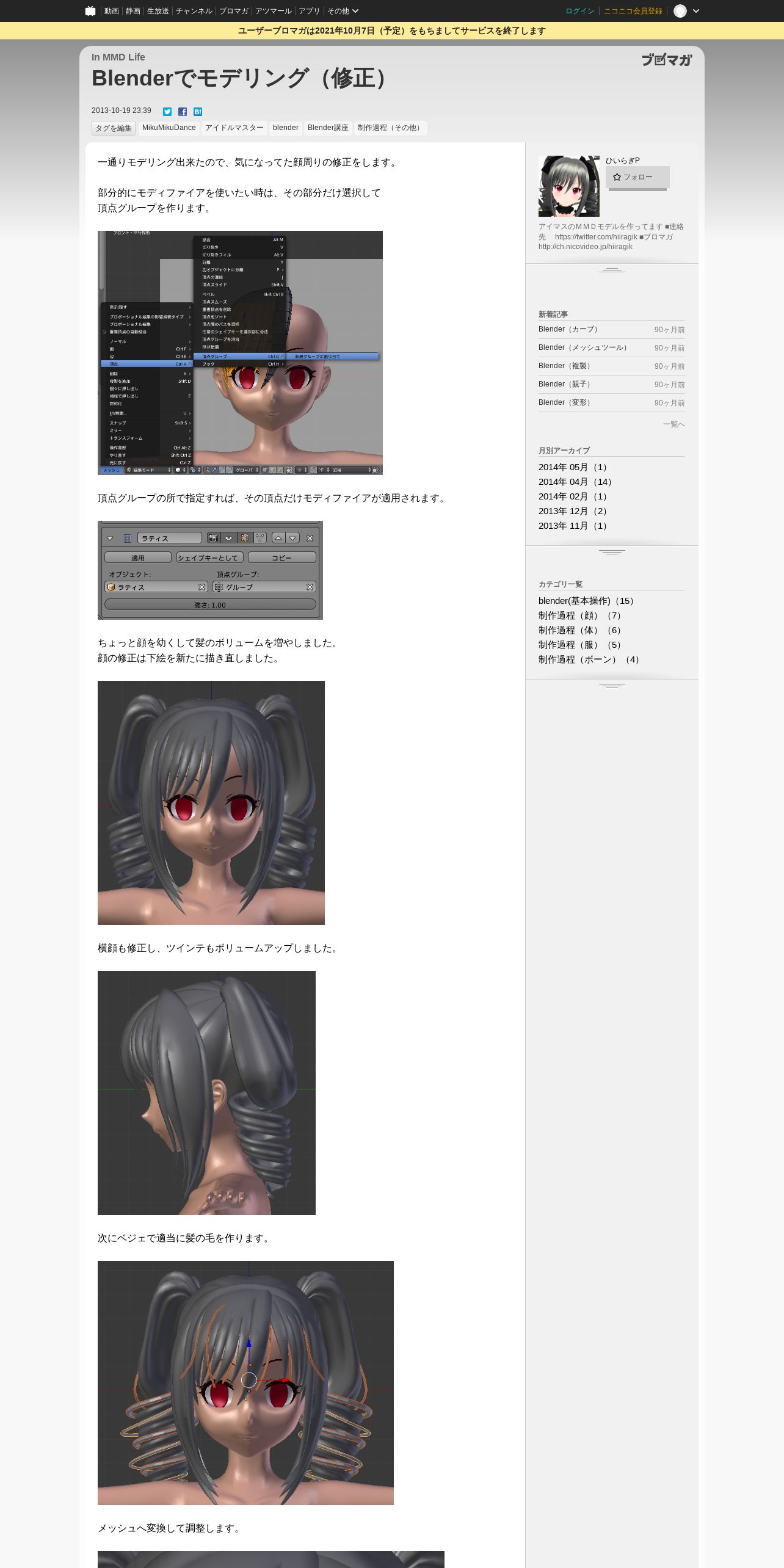Open category 制作過程（ボーン）（4）

590,659
